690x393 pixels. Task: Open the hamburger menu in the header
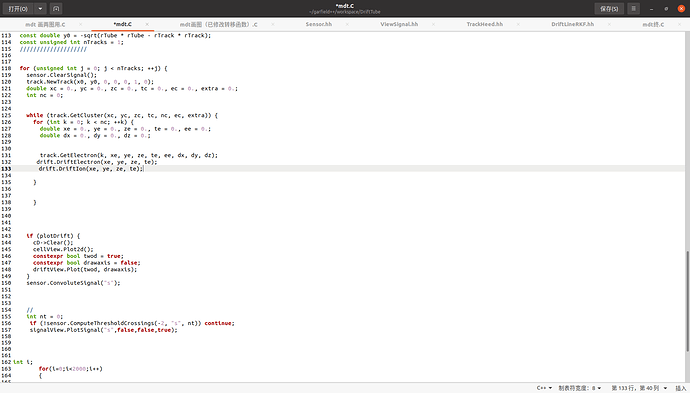pos(634,8)
